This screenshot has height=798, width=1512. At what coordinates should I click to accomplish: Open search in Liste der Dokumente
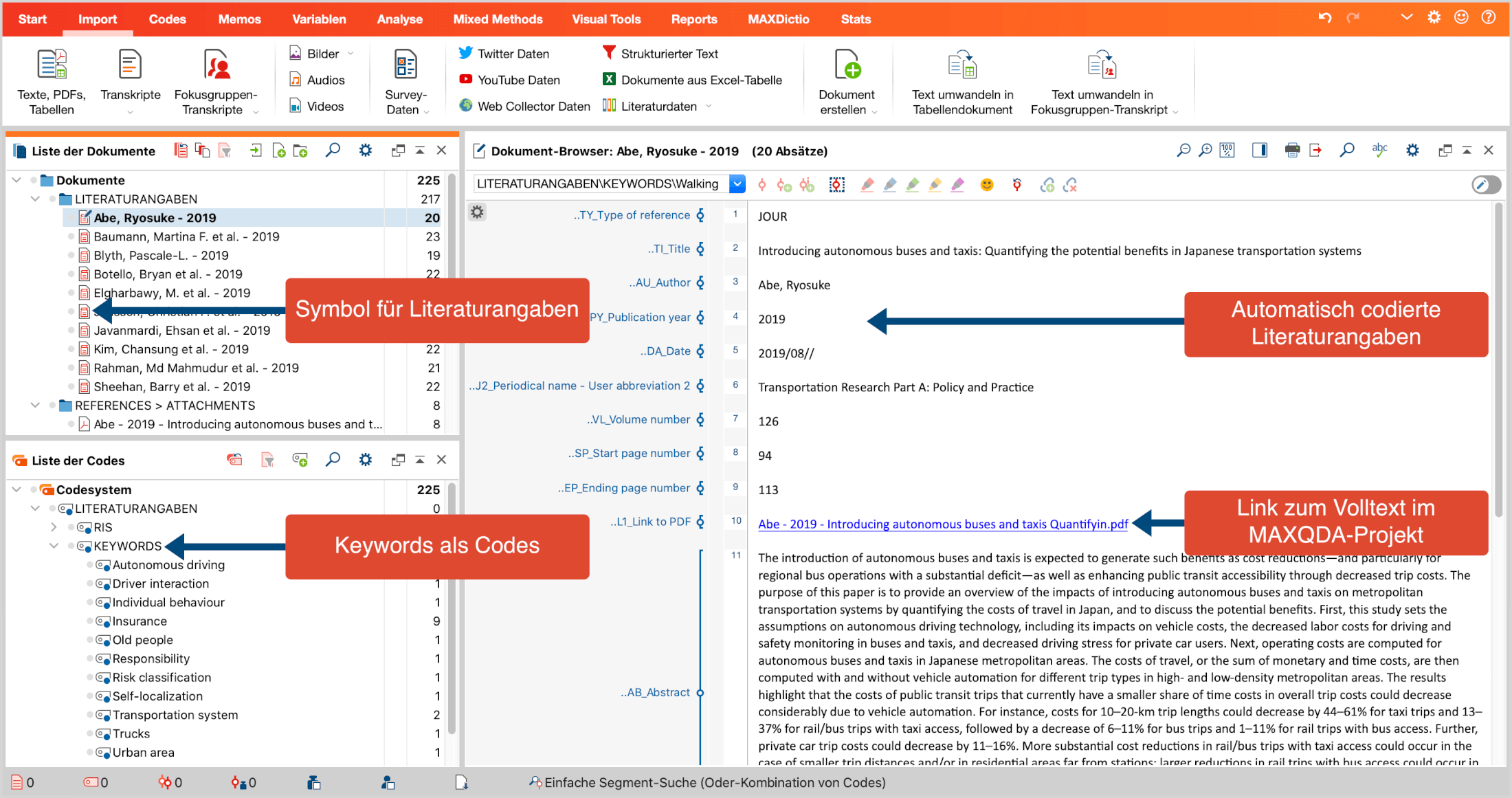click(x=333, y=150)
